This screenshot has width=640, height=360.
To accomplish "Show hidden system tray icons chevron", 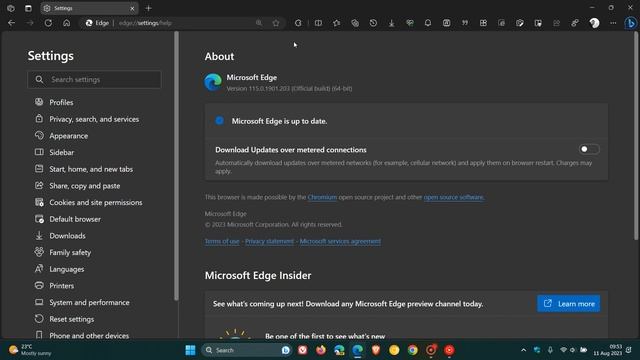I will (x=523, y=350).
